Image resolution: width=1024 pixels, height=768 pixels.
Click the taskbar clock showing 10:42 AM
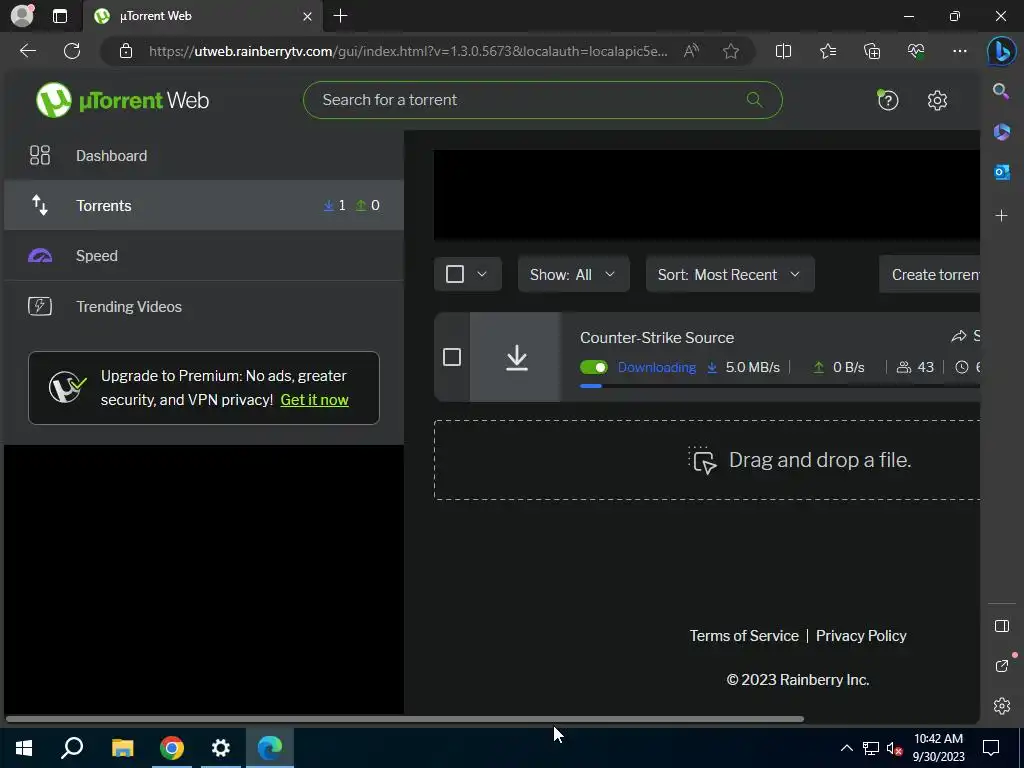938,748
